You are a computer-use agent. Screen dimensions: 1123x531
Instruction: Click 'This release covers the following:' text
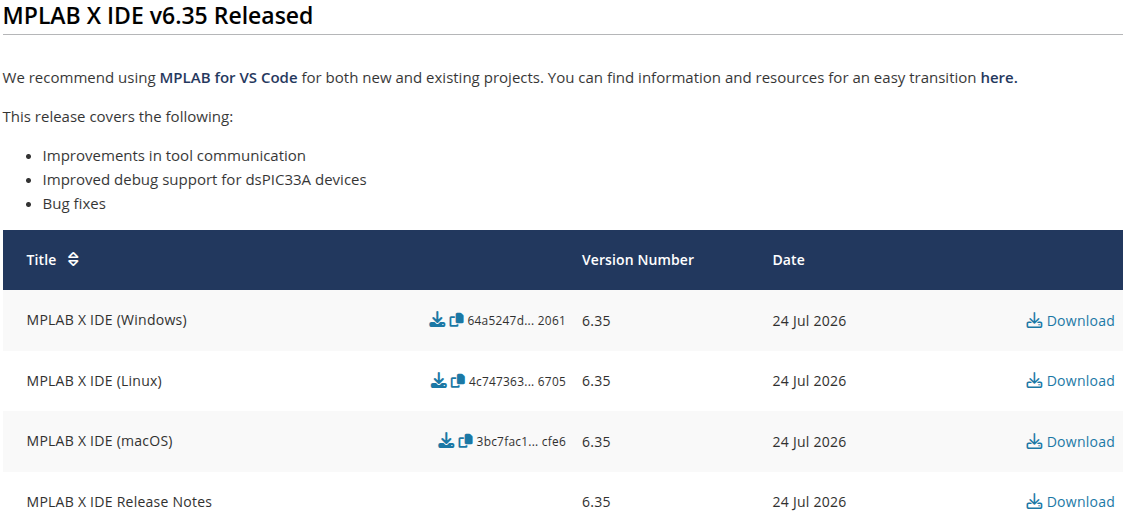tap(117, 116)
